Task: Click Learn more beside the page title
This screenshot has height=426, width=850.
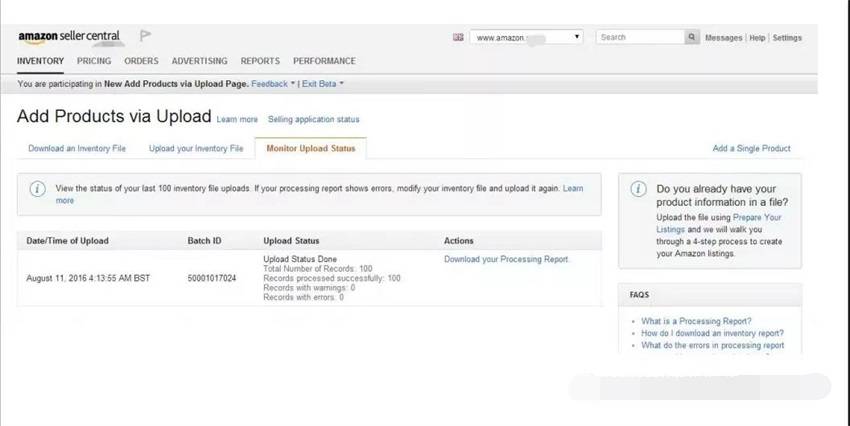Action: tap(237, 119)
